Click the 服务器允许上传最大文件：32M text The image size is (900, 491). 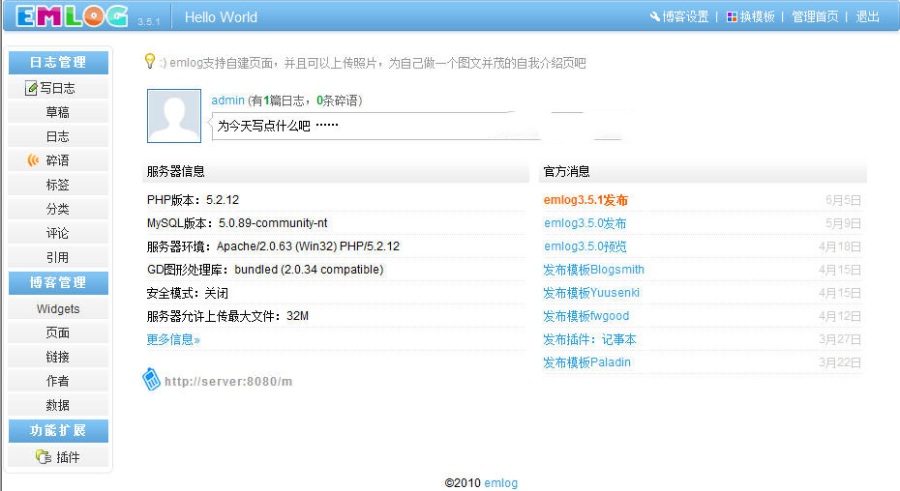[227, 316]
